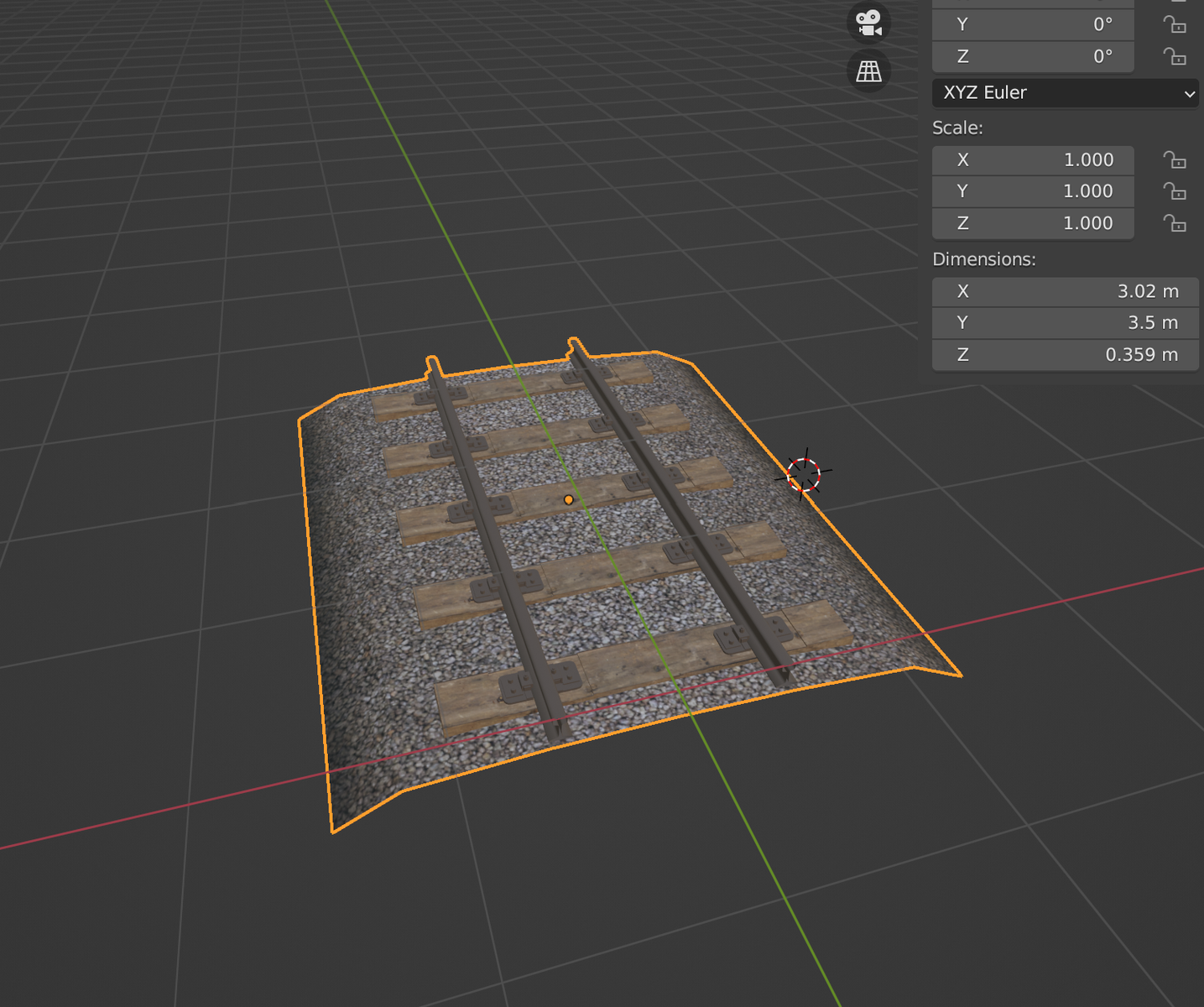Select the Scale X value field

point(1033,159)
